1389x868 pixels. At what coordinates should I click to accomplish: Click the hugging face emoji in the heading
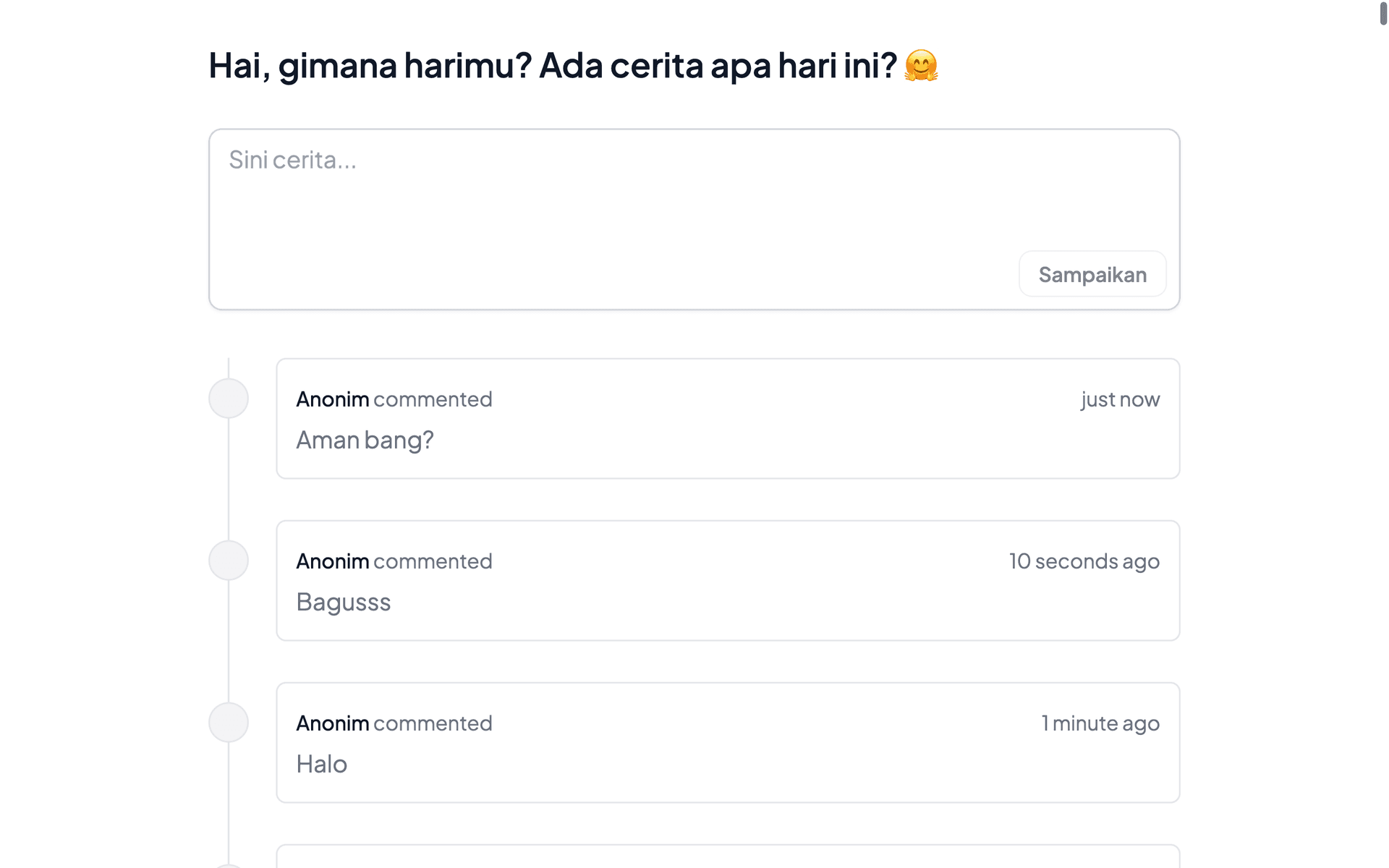click(x=924, y=65)
